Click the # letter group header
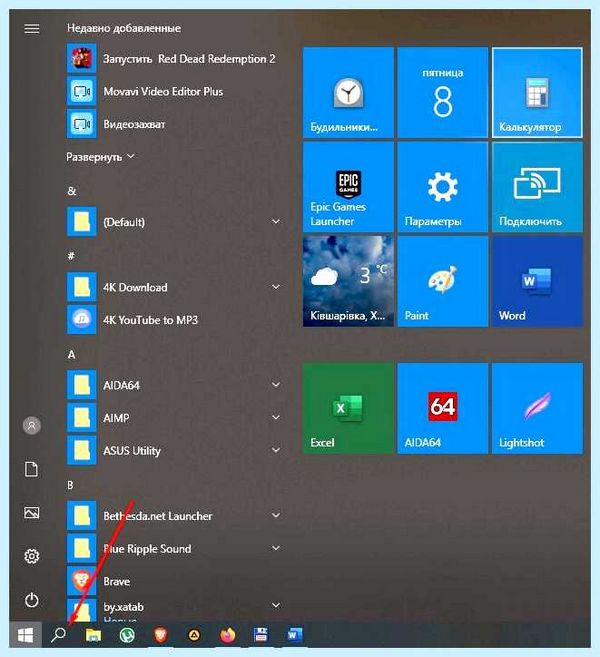This screenshot has width=600, height=657. 71,256
